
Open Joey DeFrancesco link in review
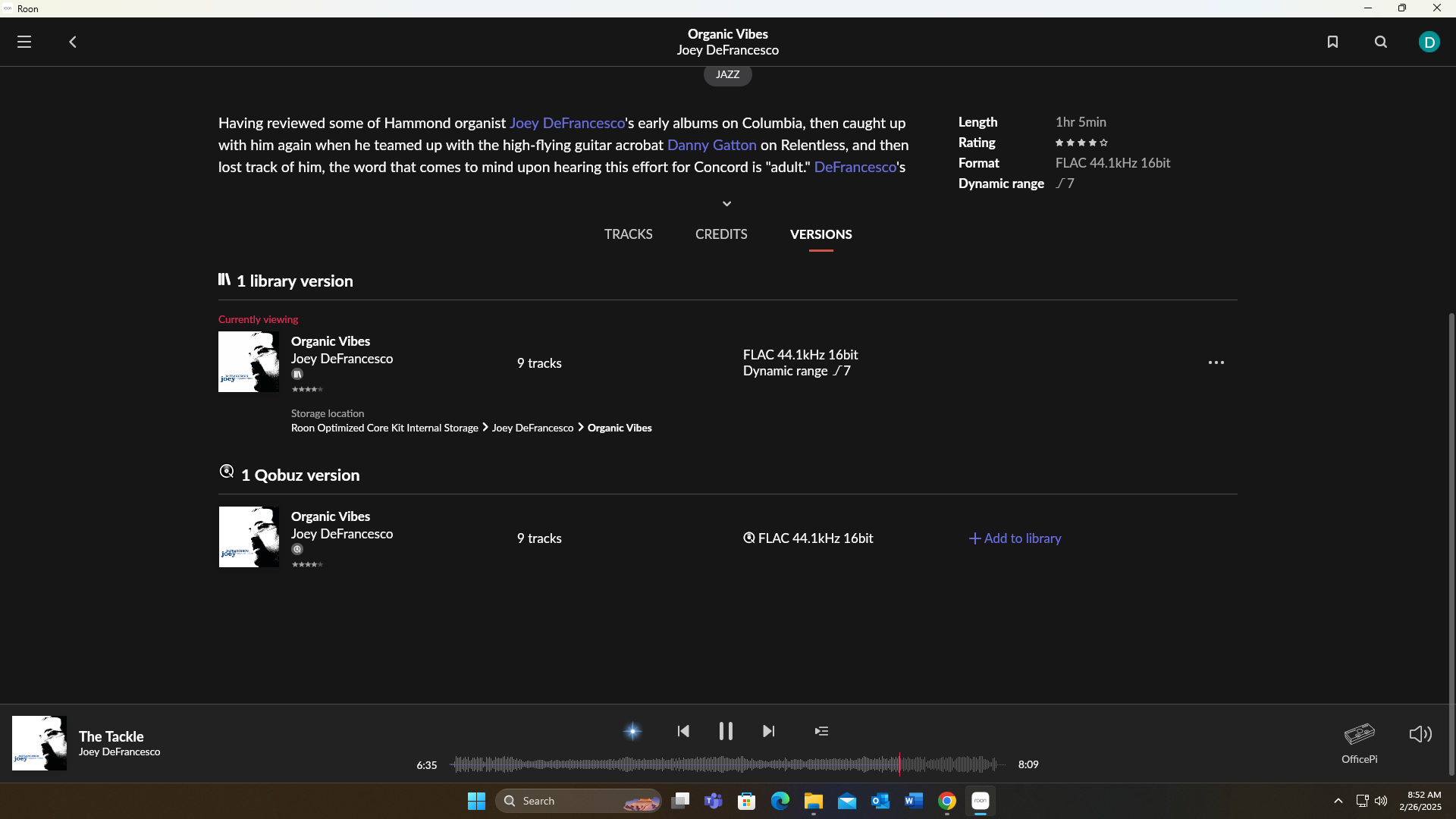[567, 123]
